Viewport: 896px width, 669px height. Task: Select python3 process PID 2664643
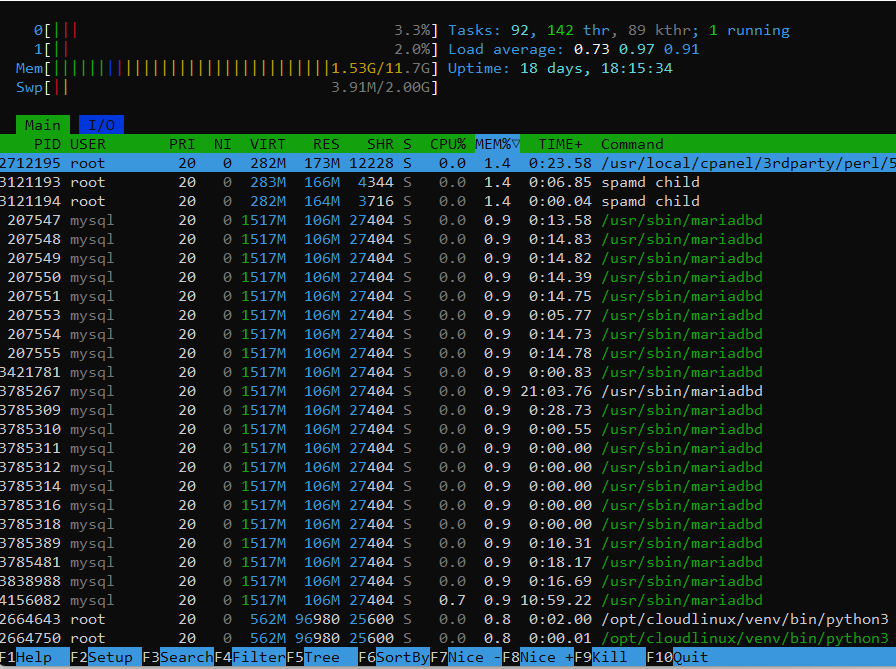point(448,619)
